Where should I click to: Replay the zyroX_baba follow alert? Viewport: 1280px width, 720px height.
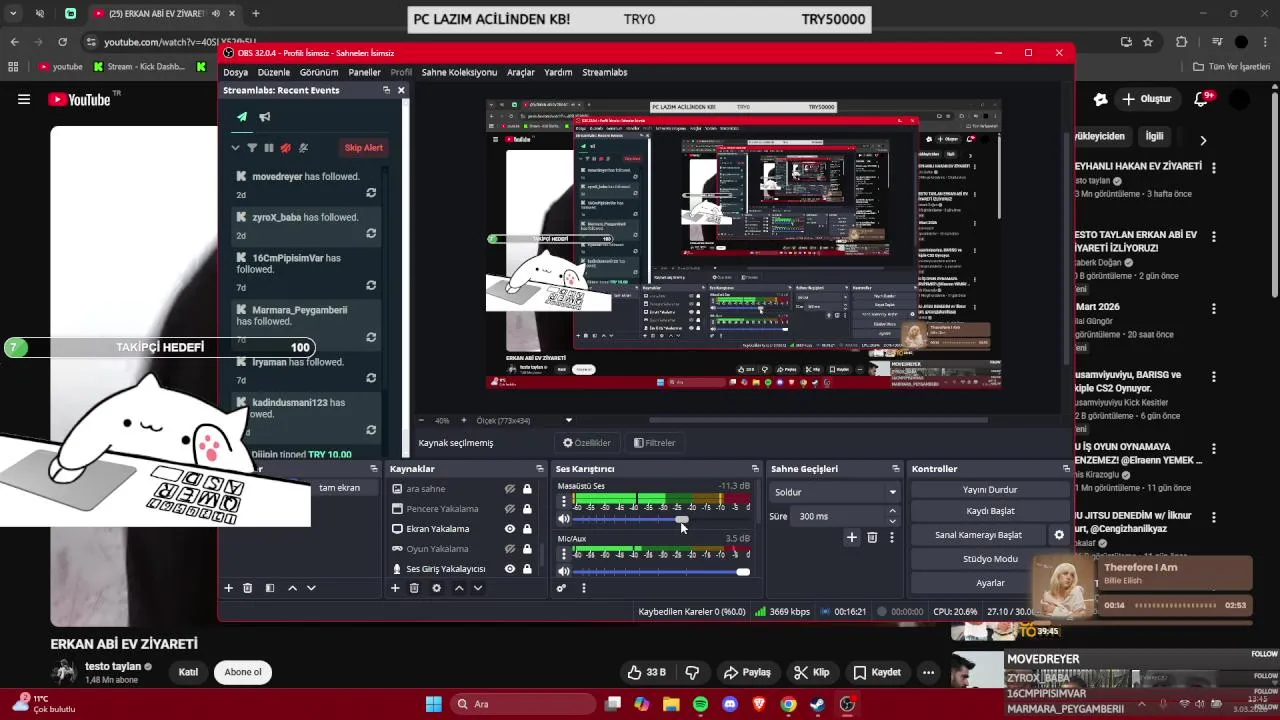[x=371, y=233]
